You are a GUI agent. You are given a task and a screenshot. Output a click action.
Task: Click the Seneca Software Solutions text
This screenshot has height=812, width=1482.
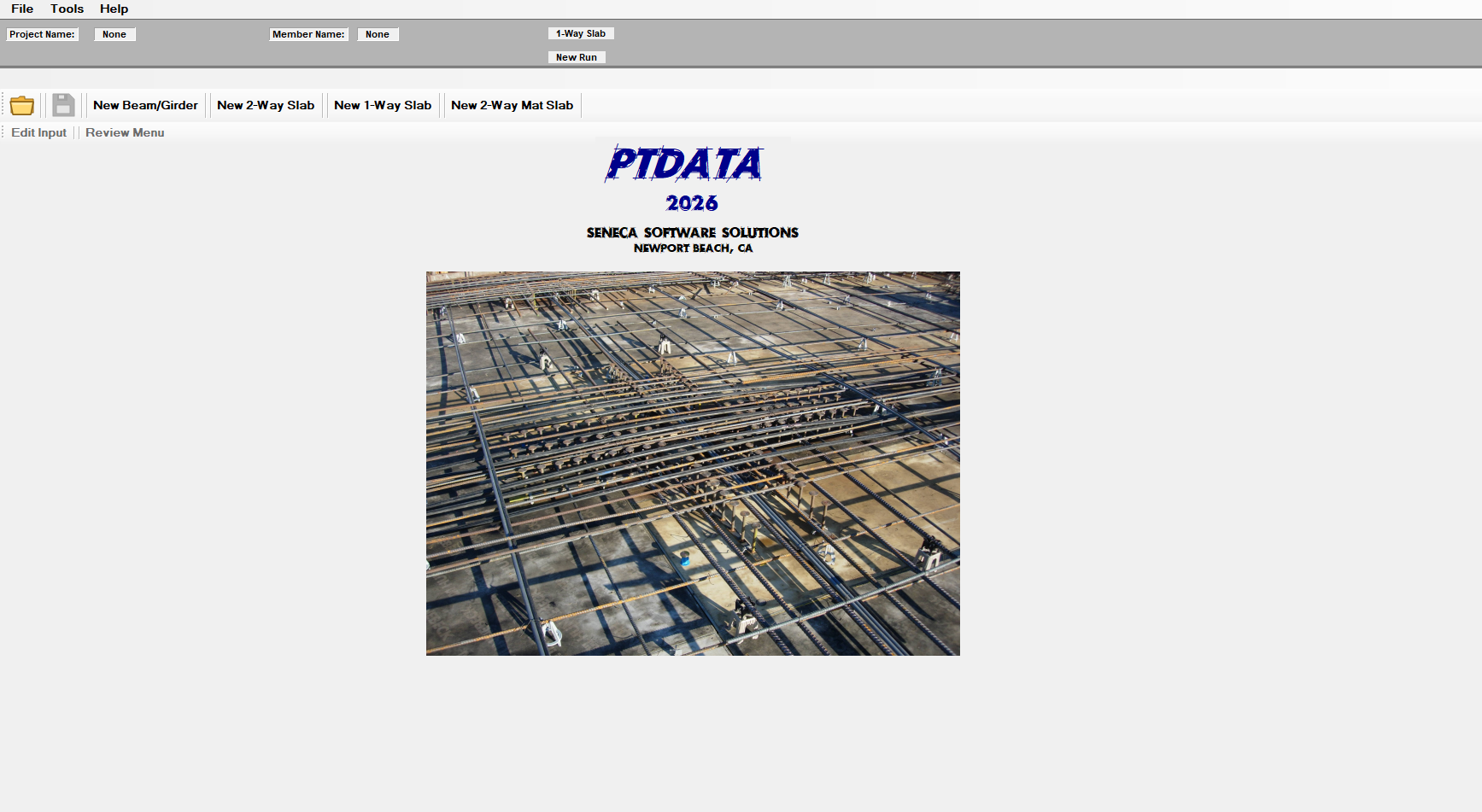693,232
